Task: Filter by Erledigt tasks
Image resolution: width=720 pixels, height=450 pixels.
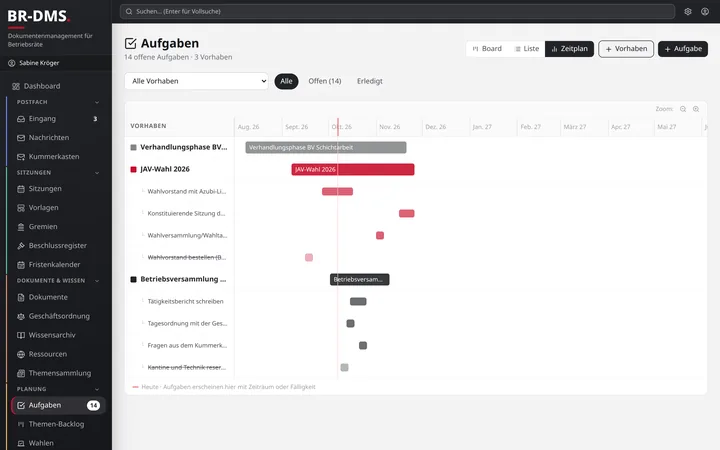Action: click(370, 81)
